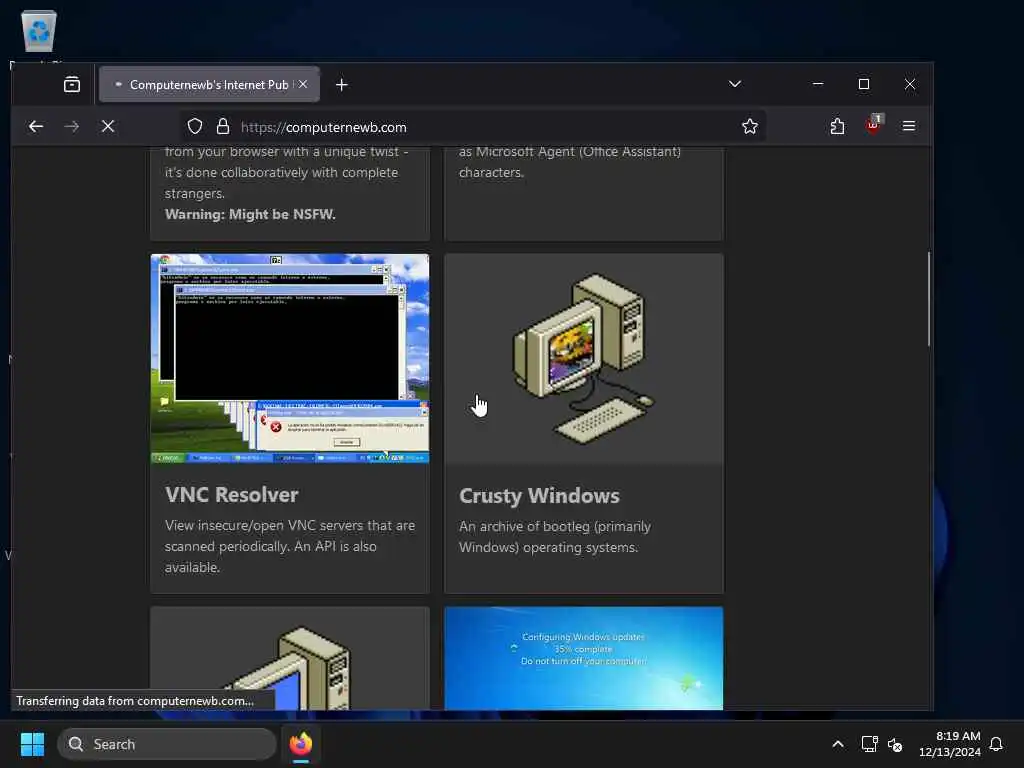Click the Firefox taskbar icon
Image resolution: width=1024 pixels, height=768 pixels.
click(300, 744)
